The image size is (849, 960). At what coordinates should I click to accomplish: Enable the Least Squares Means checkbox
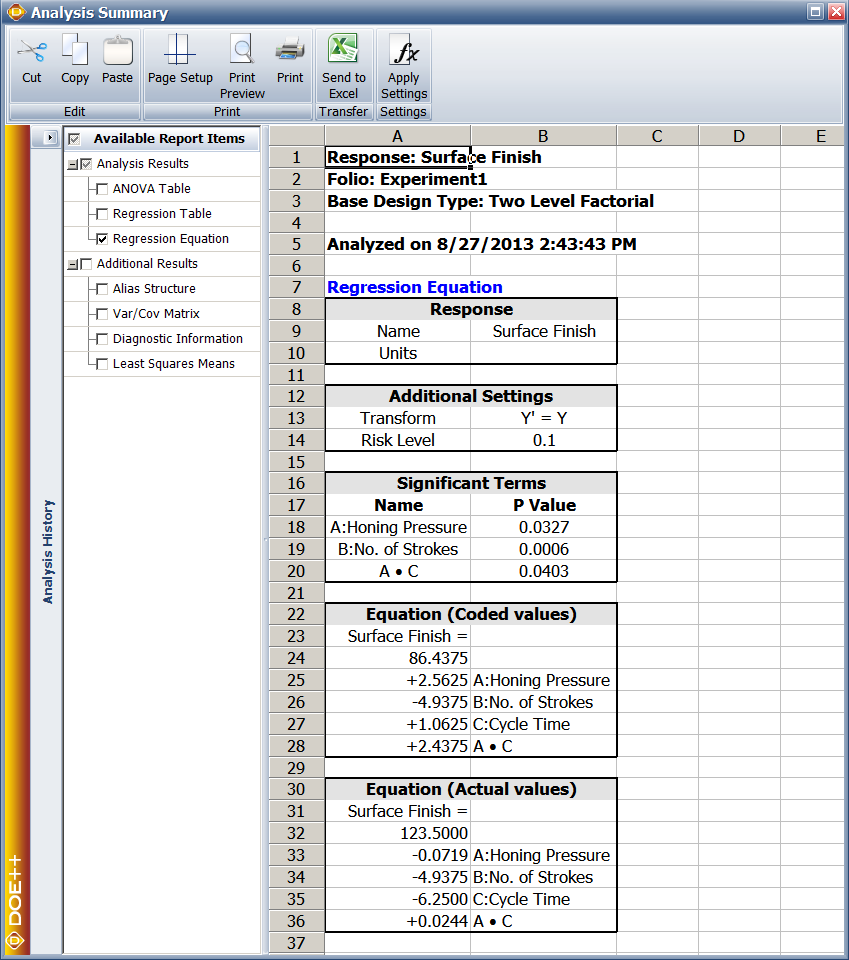102,364
